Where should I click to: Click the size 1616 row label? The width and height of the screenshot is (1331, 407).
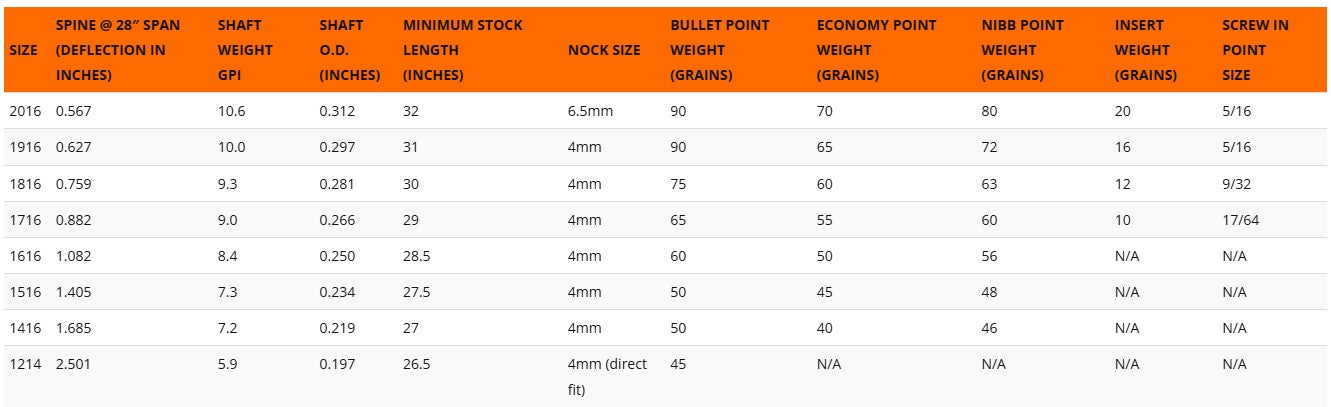(x=25, y=255)
